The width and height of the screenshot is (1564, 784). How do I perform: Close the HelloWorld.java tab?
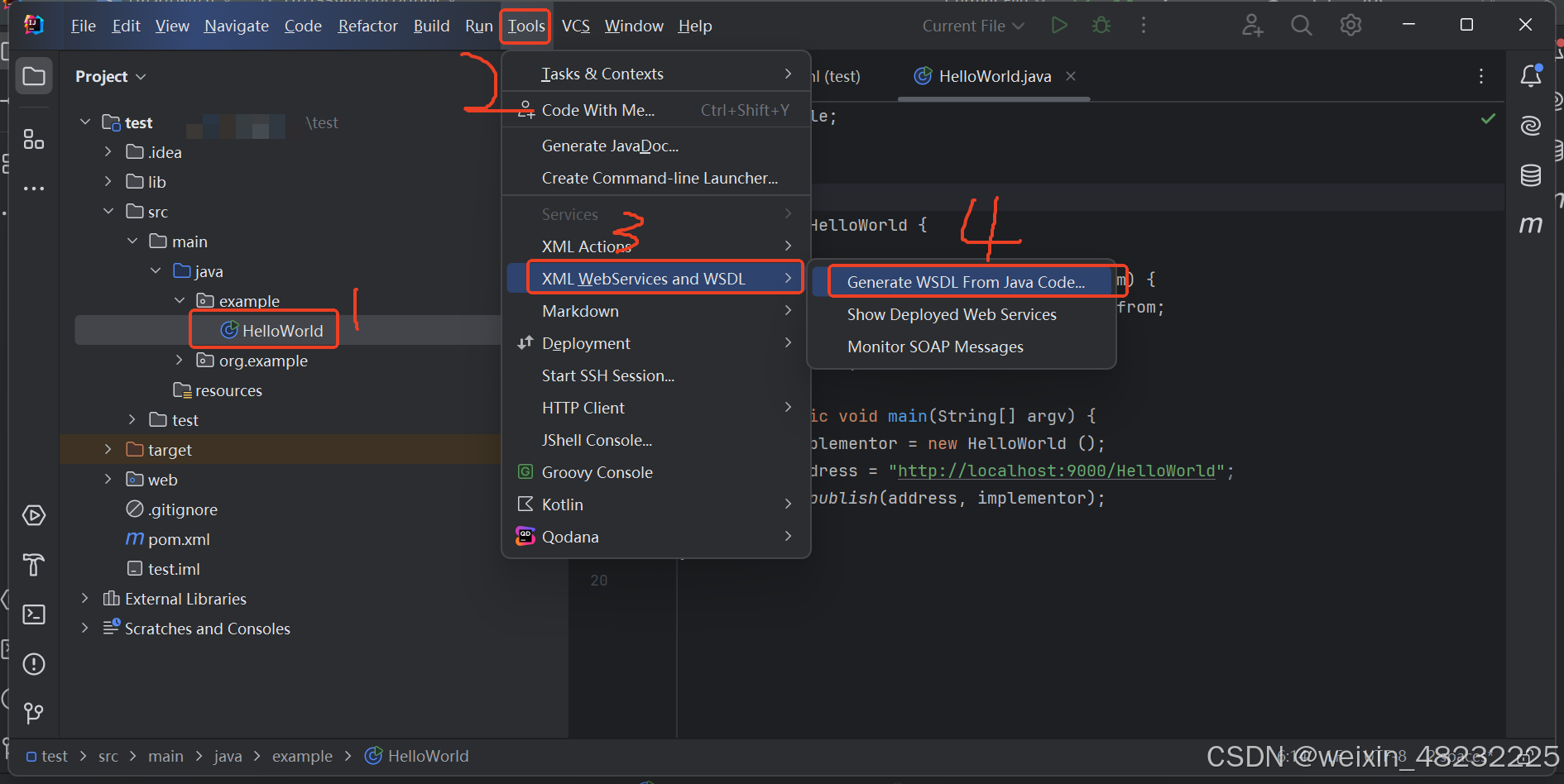tap(1071, 76)
